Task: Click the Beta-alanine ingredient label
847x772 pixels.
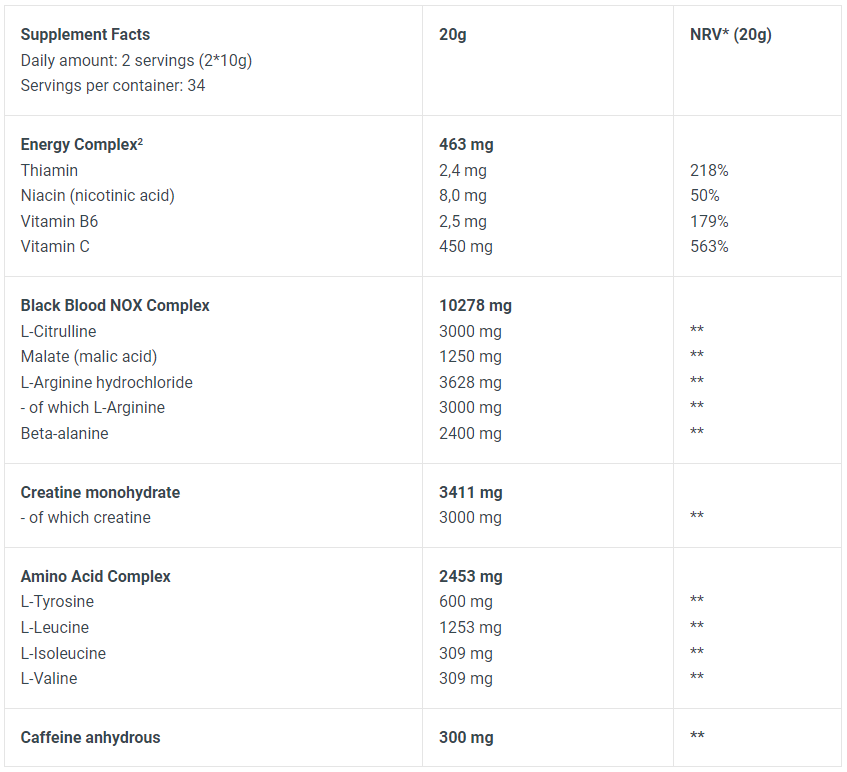Action: pyautogui.click(x=64, y=433)
